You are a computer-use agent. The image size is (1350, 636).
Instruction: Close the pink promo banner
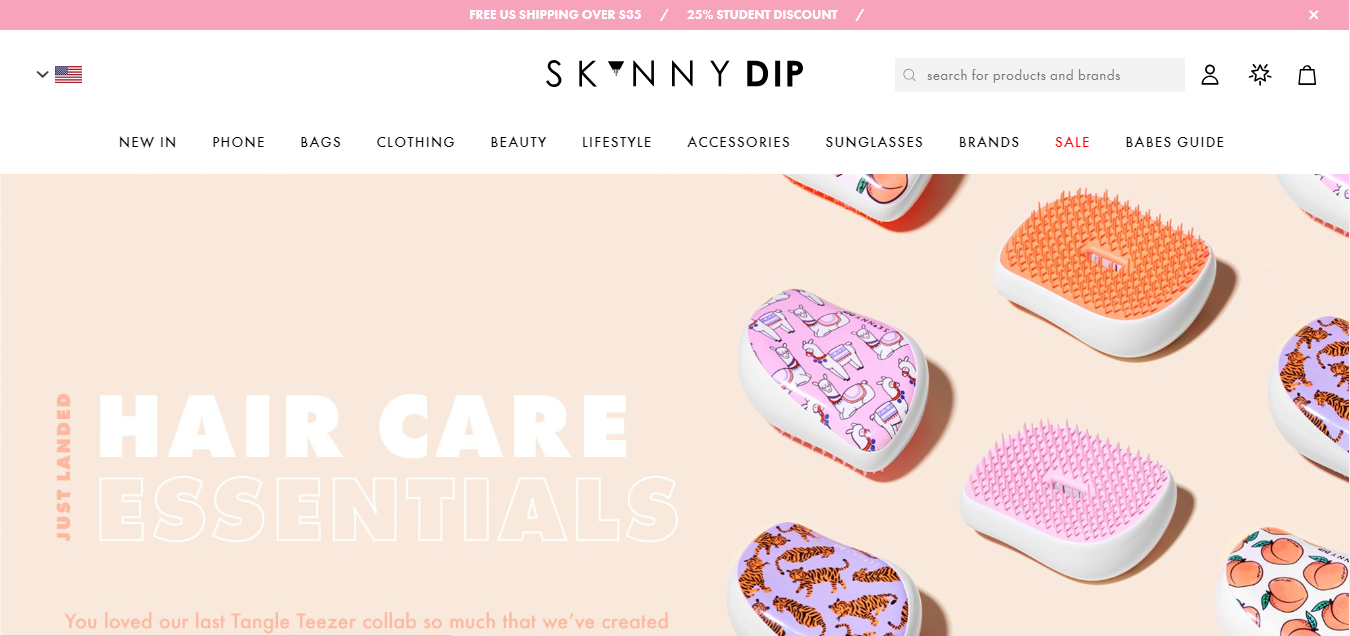(1314, 15)
